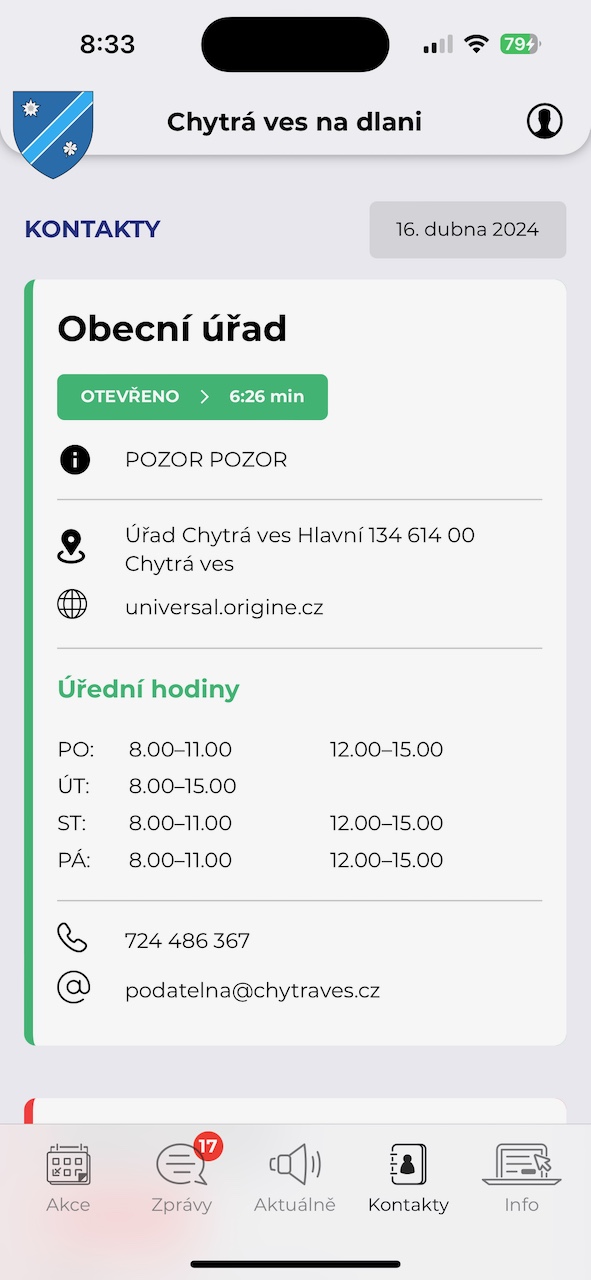Tap the map pin location icon
Screen dimensions: 591x1280
click(x=72, y=548)
